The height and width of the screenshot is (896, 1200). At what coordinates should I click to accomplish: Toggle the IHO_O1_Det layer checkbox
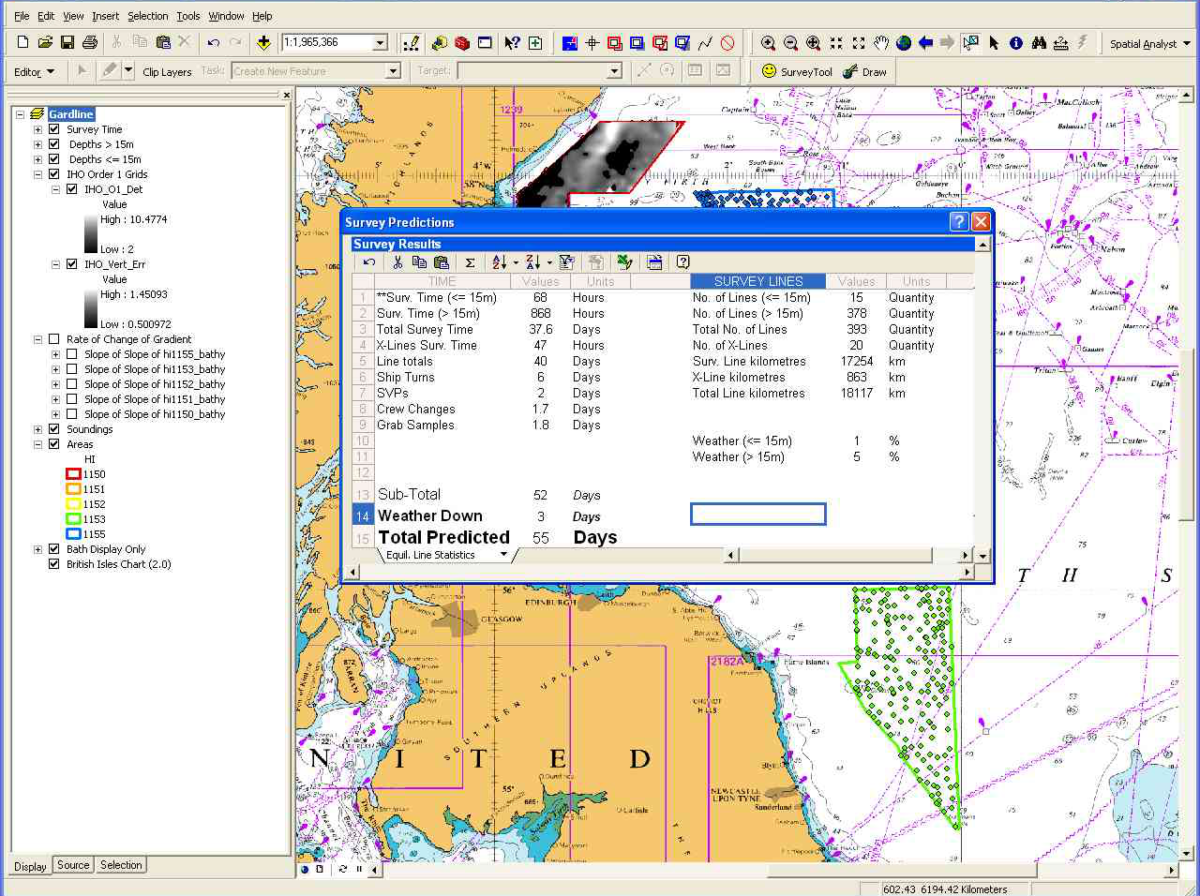click(72, 189)
